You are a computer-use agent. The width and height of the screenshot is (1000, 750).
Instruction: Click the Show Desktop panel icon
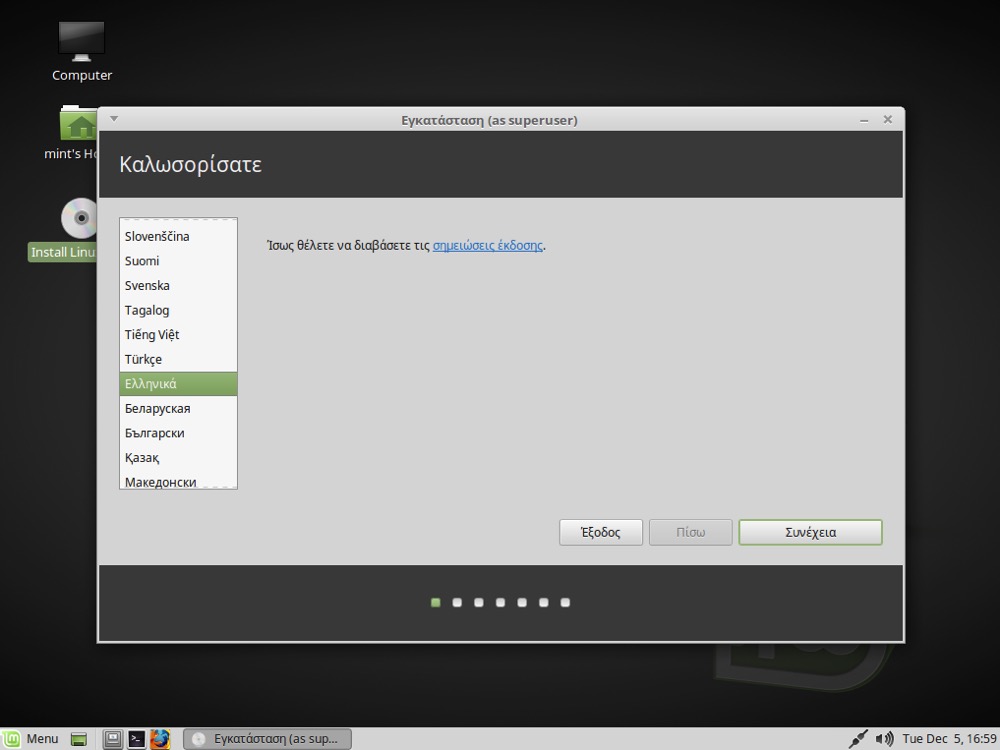79,739
